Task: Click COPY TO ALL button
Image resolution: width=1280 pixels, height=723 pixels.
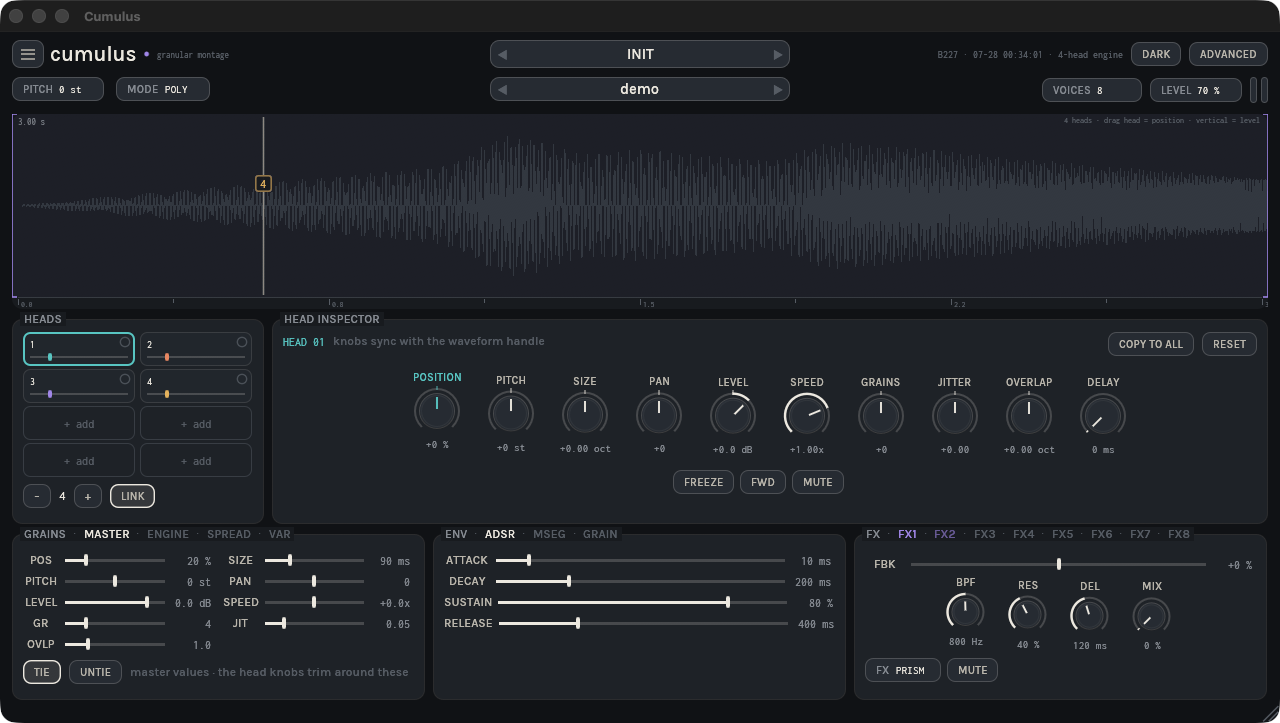Action: click(1150, 344)
